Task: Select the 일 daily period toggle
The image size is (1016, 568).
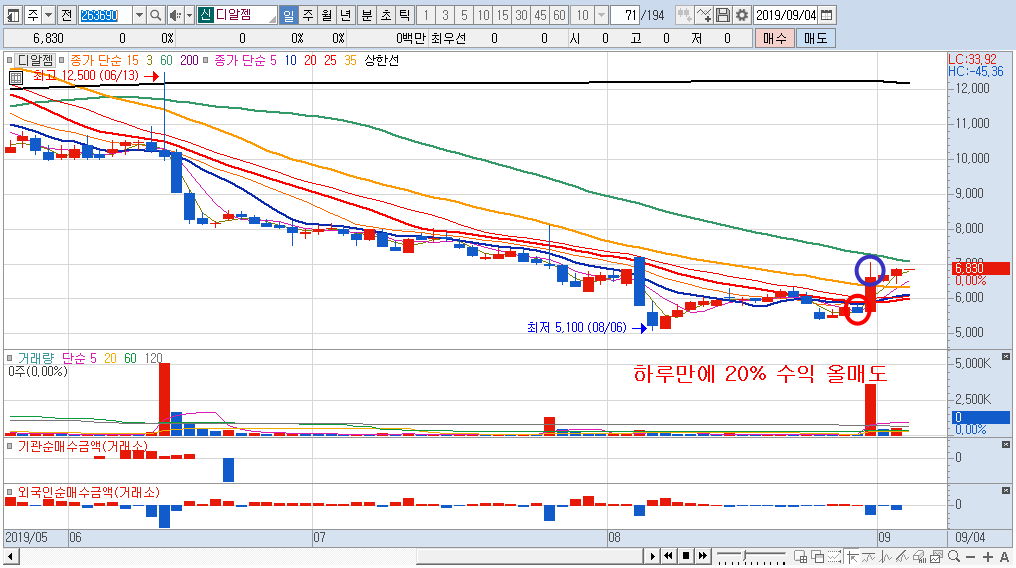Action: tap(288, 15)
